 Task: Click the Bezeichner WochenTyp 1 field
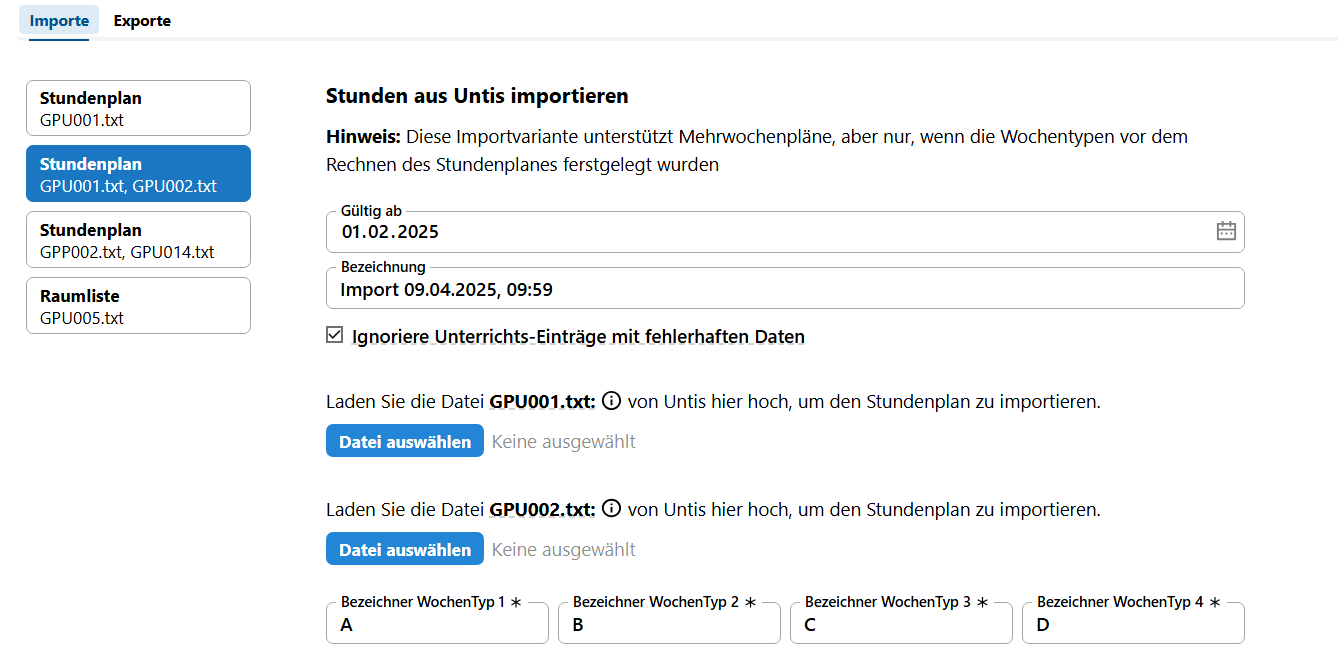(x=437, y=622)
